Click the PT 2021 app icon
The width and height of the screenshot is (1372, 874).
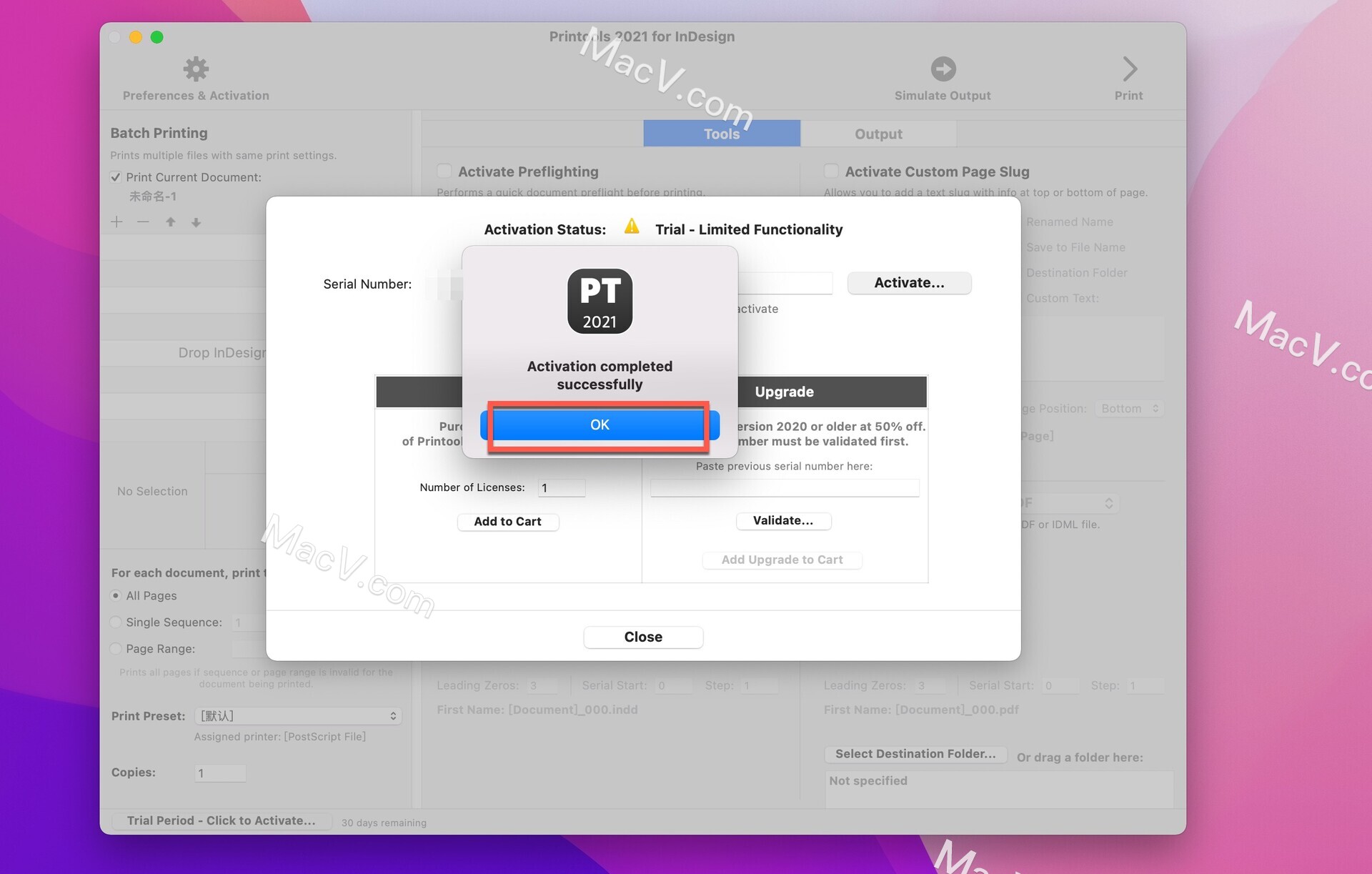point(600,301)
